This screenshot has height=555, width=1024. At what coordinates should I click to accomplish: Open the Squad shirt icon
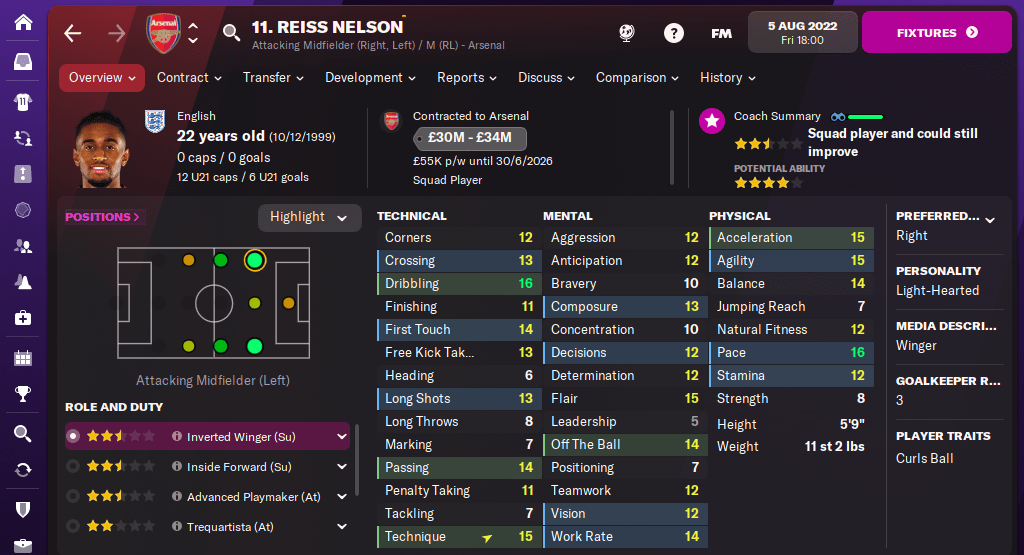tap(23, 101)
